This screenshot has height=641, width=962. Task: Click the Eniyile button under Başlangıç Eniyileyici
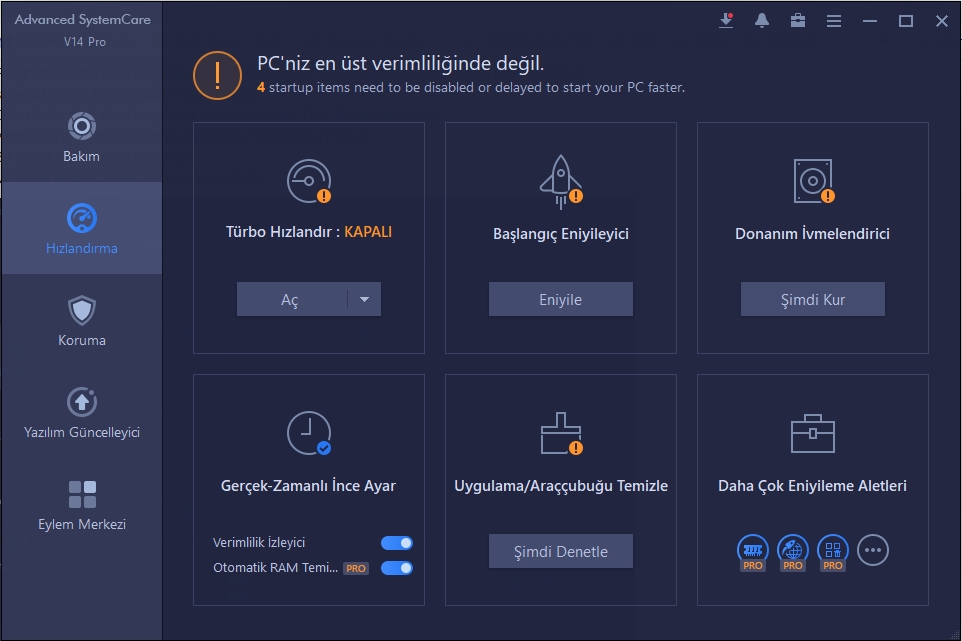point(560,298)
